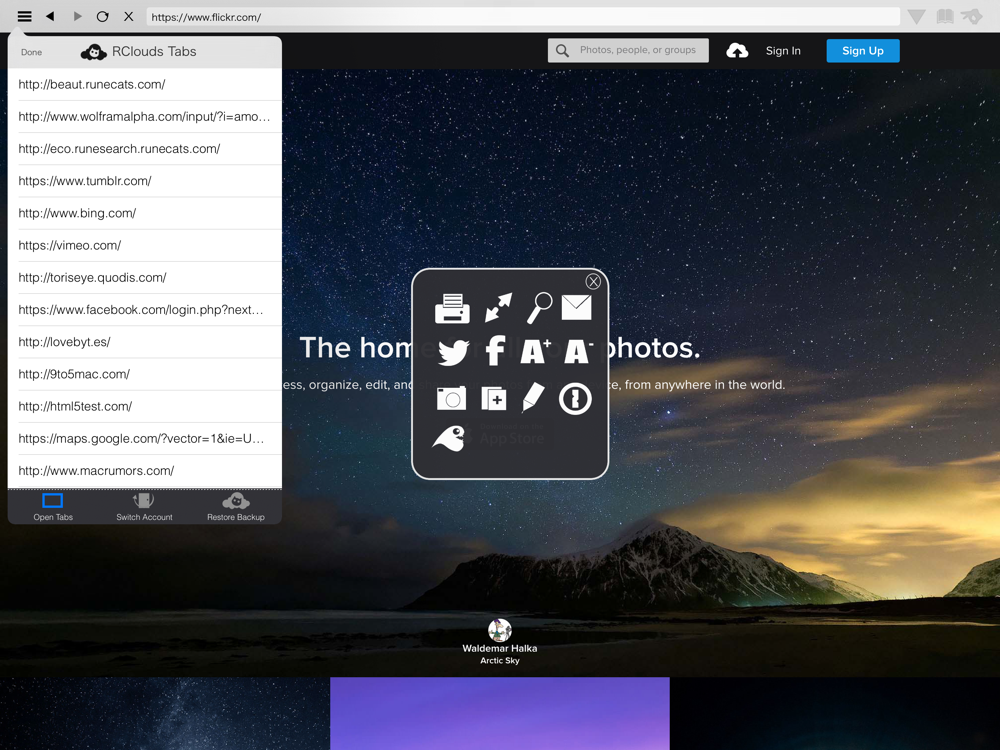The width and height of the screenshot is (1000, 750).
Task: Open the downward triangle toolbar icon
Action: [x=916, y=17]
